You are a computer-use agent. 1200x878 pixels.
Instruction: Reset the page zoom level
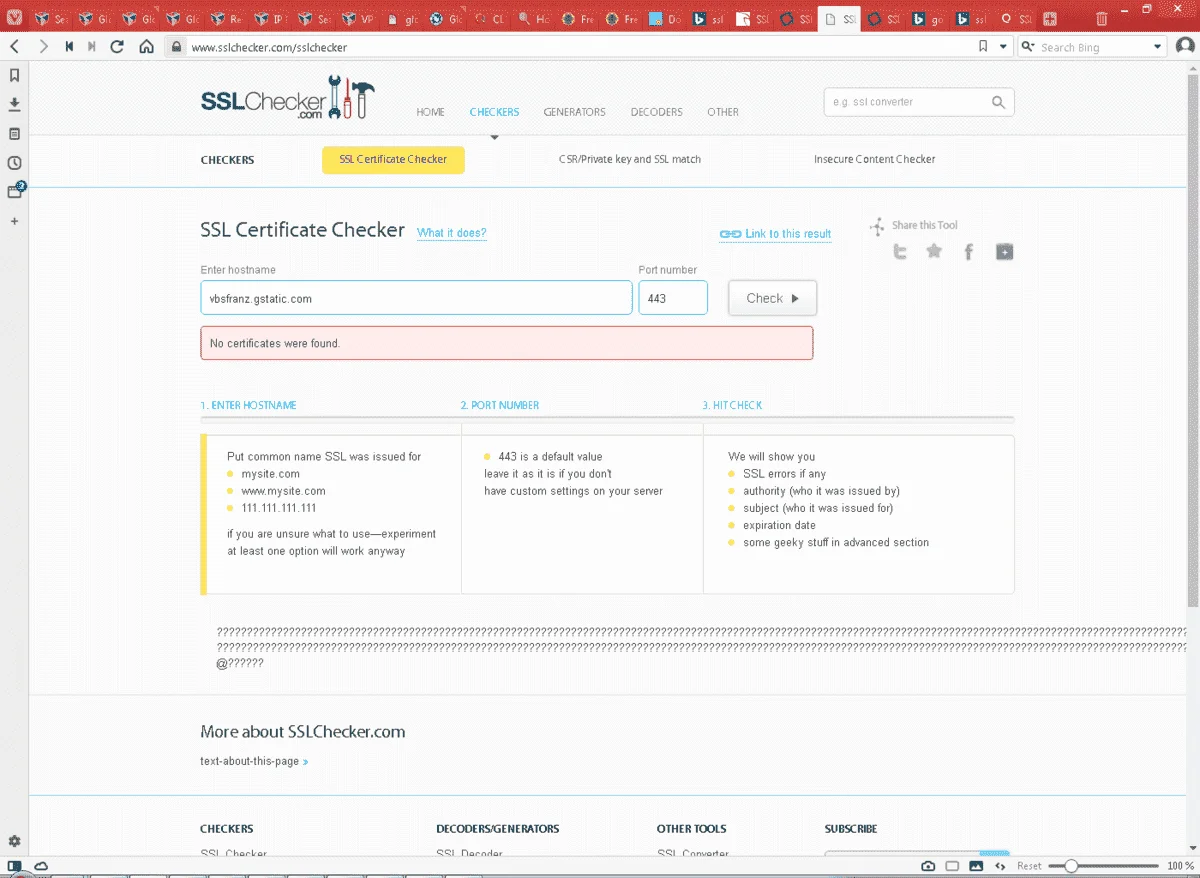pos(1029,866)
